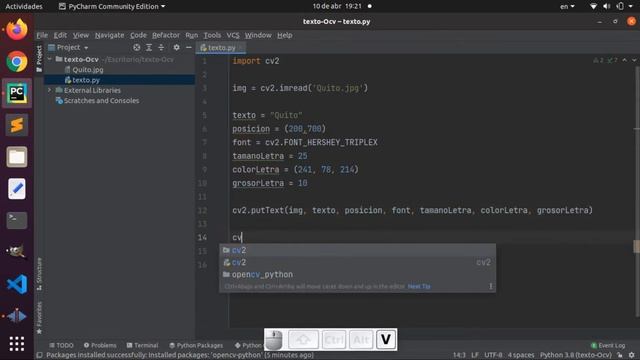Go to previous highlighted error arrow

click(624, 60)
